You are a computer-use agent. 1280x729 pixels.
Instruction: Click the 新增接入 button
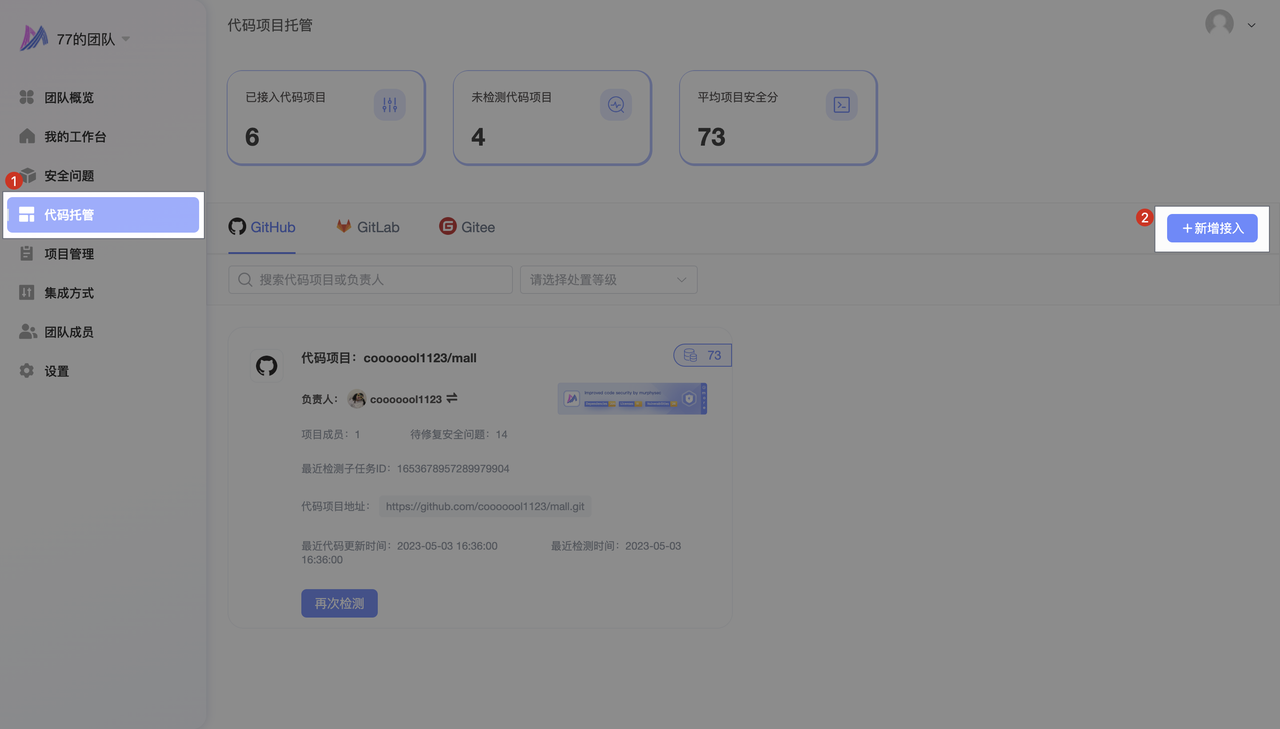(x=1212, y=228)
